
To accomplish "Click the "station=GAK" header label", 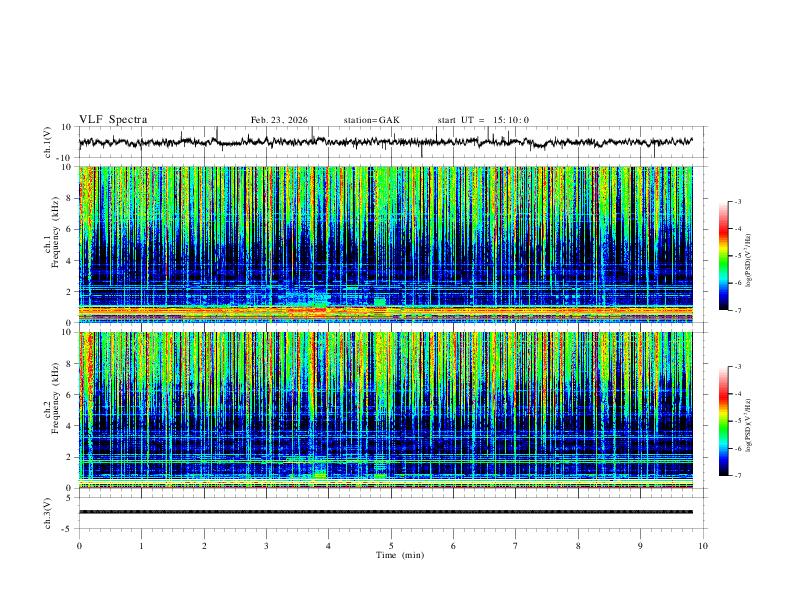I will click(x=371, y=120).
